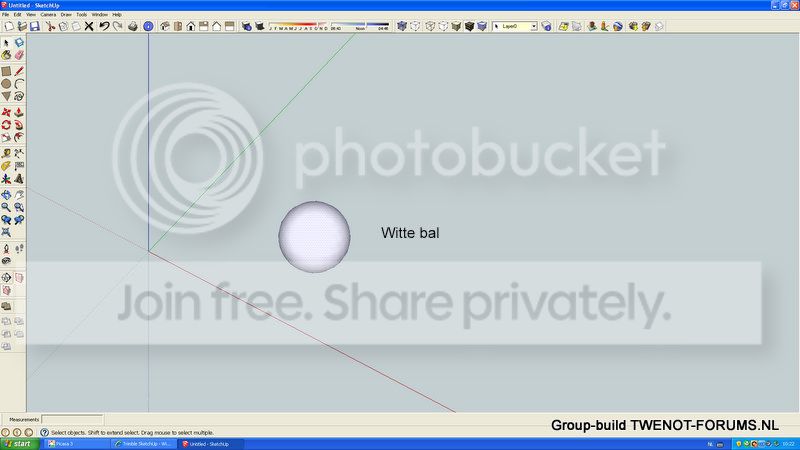Click the Zoom Extents tool
Screen dimensions: 800x450
click(x=6, y=232)
